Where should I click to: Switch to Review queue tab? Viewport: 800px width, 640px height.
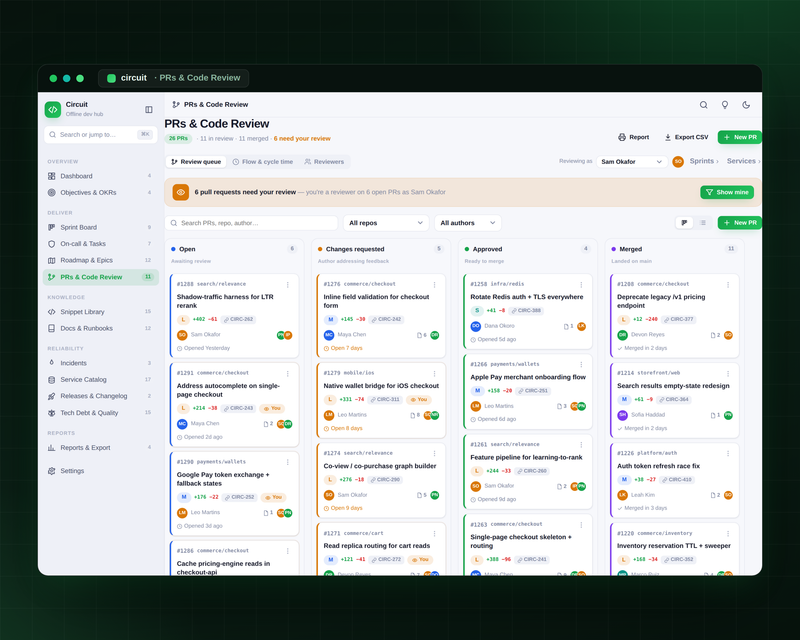[x=196, y=162]
